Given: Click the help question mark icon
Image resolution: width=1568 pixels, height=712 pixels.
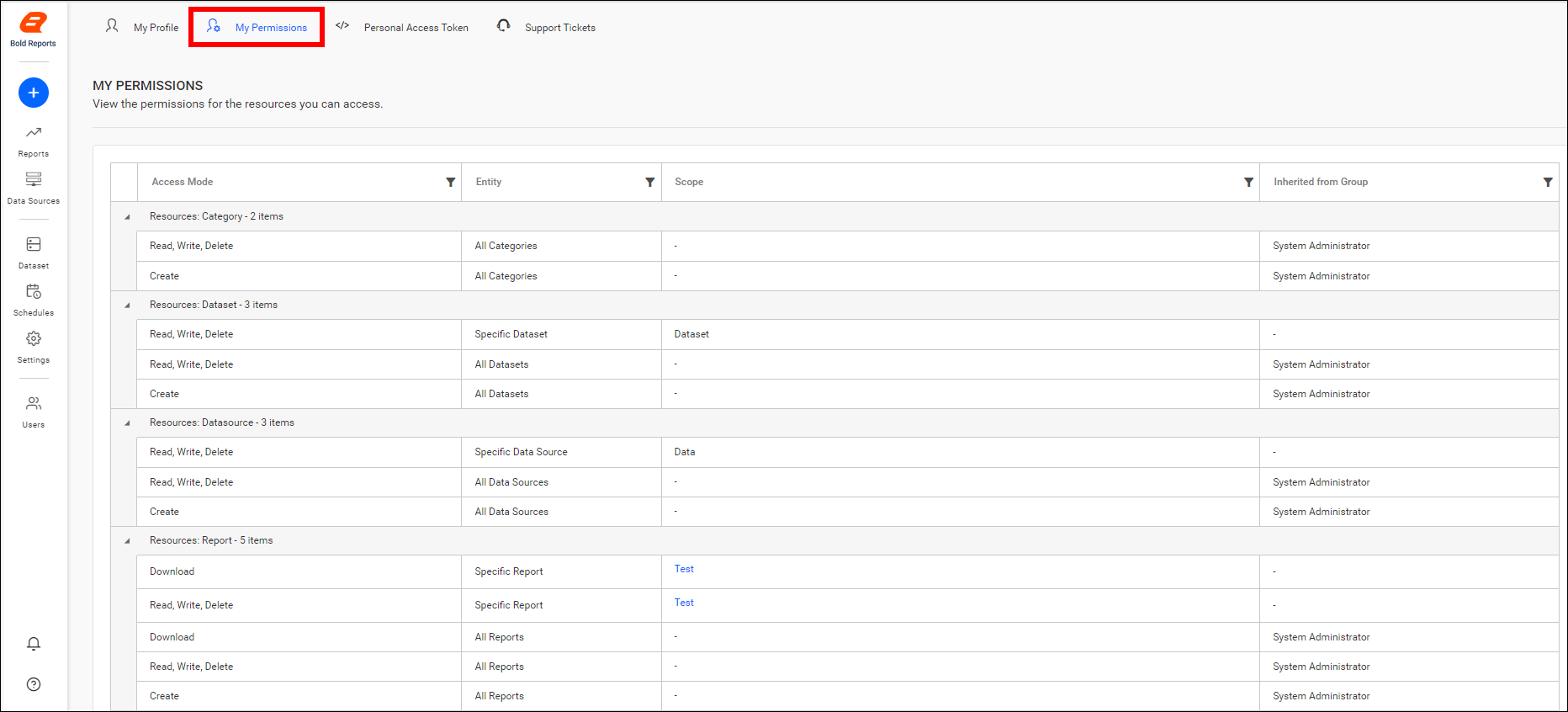Looking at the screenshot, I should (34, 684).
